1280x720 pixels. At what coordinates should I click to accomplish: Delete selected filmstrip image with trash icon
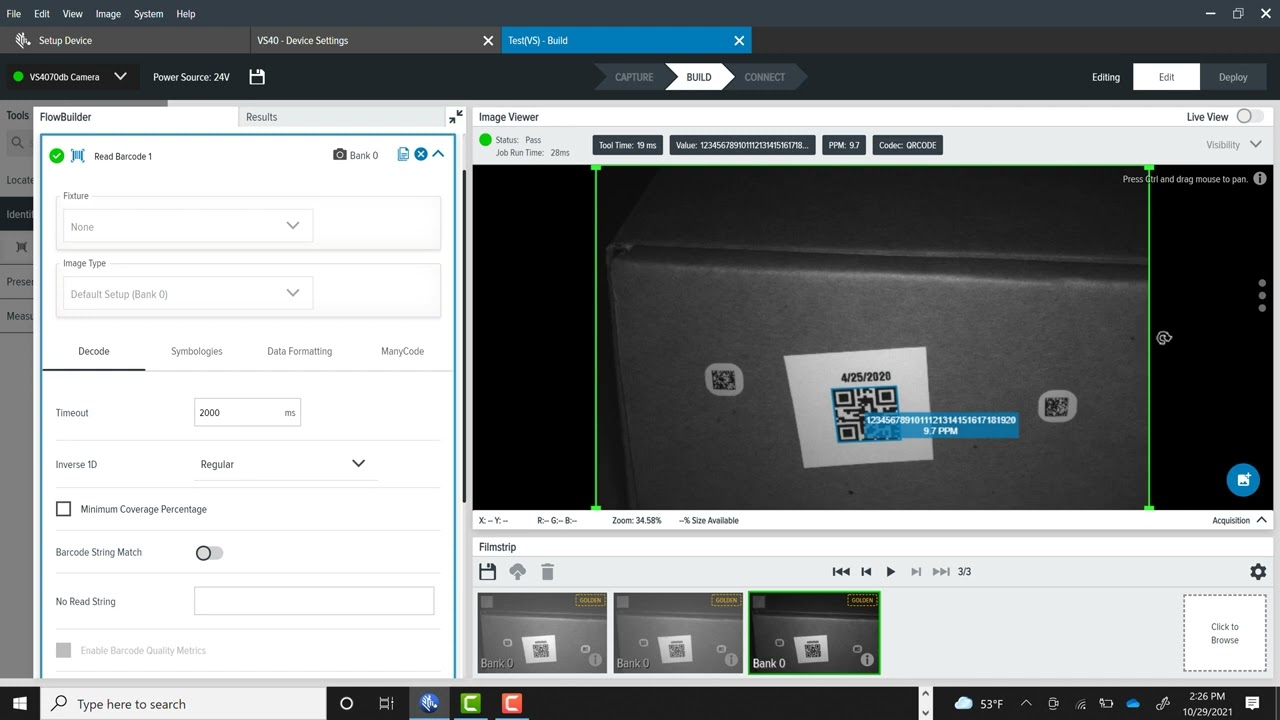[547, 572]
